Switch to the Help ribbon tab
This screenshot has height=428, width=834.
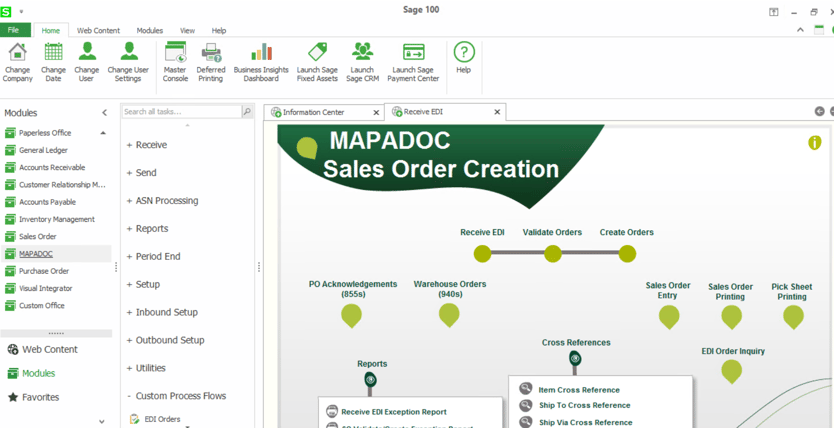pyautogui.click(x=219, y=30)
